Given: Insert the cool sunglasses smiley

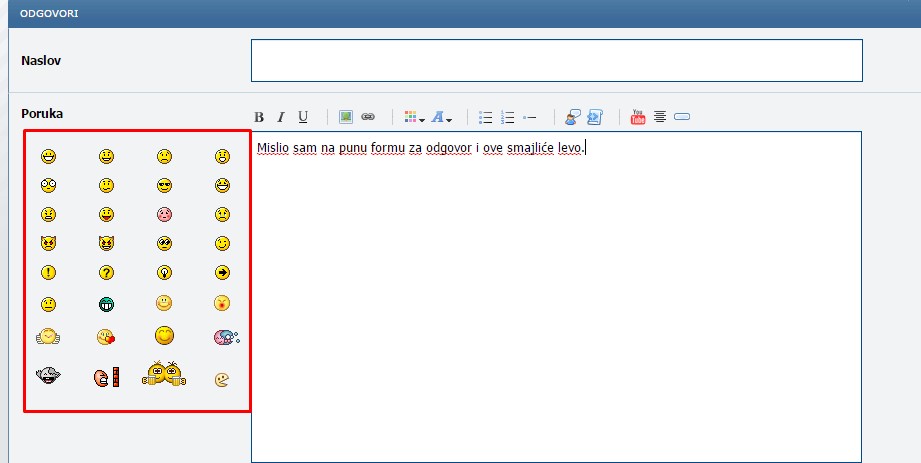Looking at the screenshot, I should [x=164, y=186].
